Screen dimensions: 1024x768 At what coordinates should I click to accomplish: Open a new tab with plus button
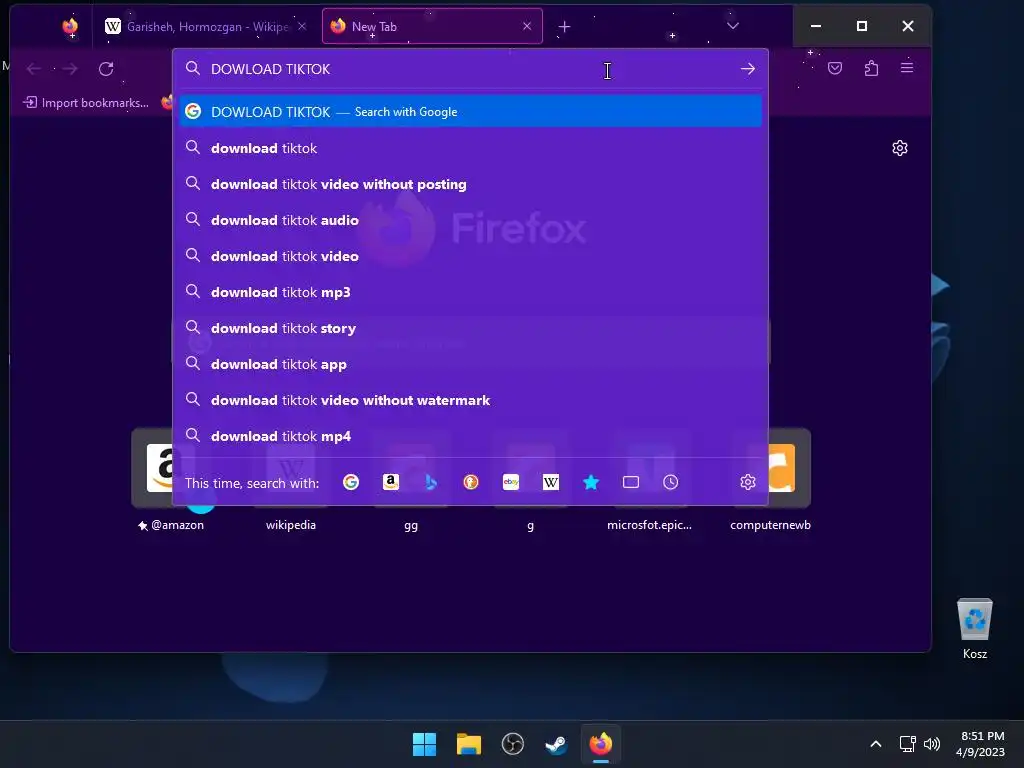click(565, 27)
